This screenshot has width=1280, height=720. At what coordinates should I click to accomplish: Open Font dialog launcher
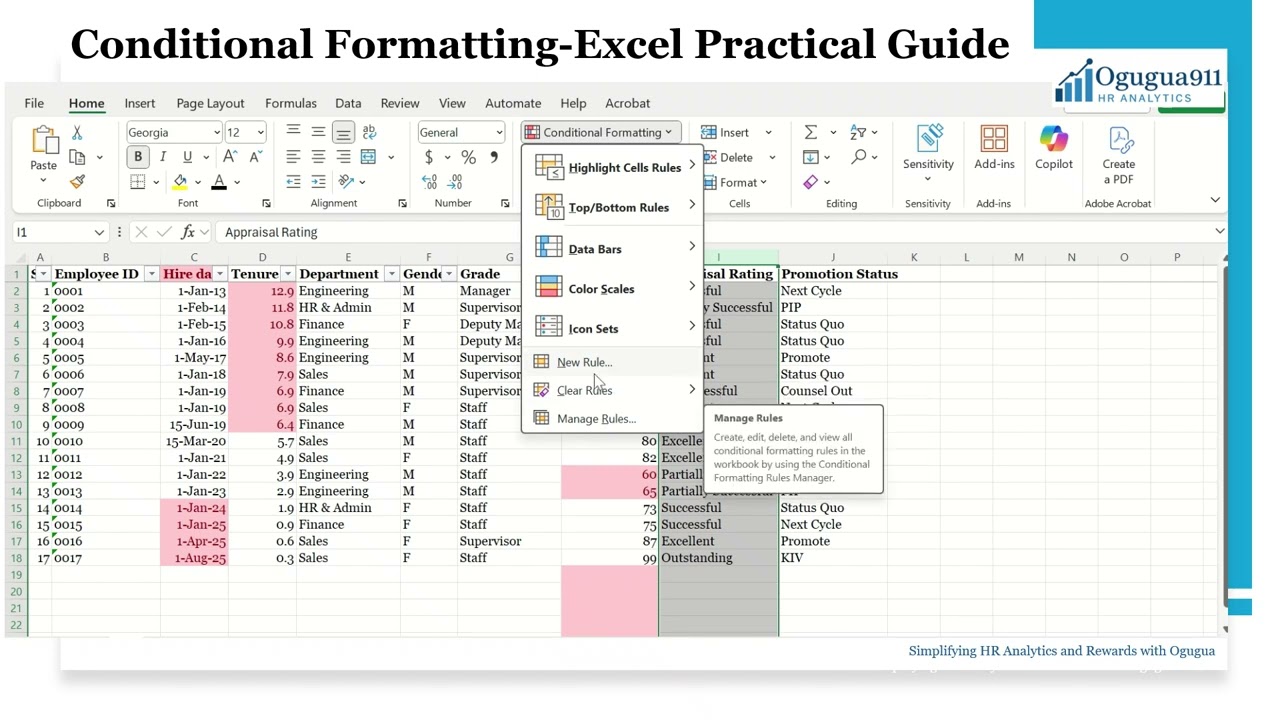coord(266,203)
